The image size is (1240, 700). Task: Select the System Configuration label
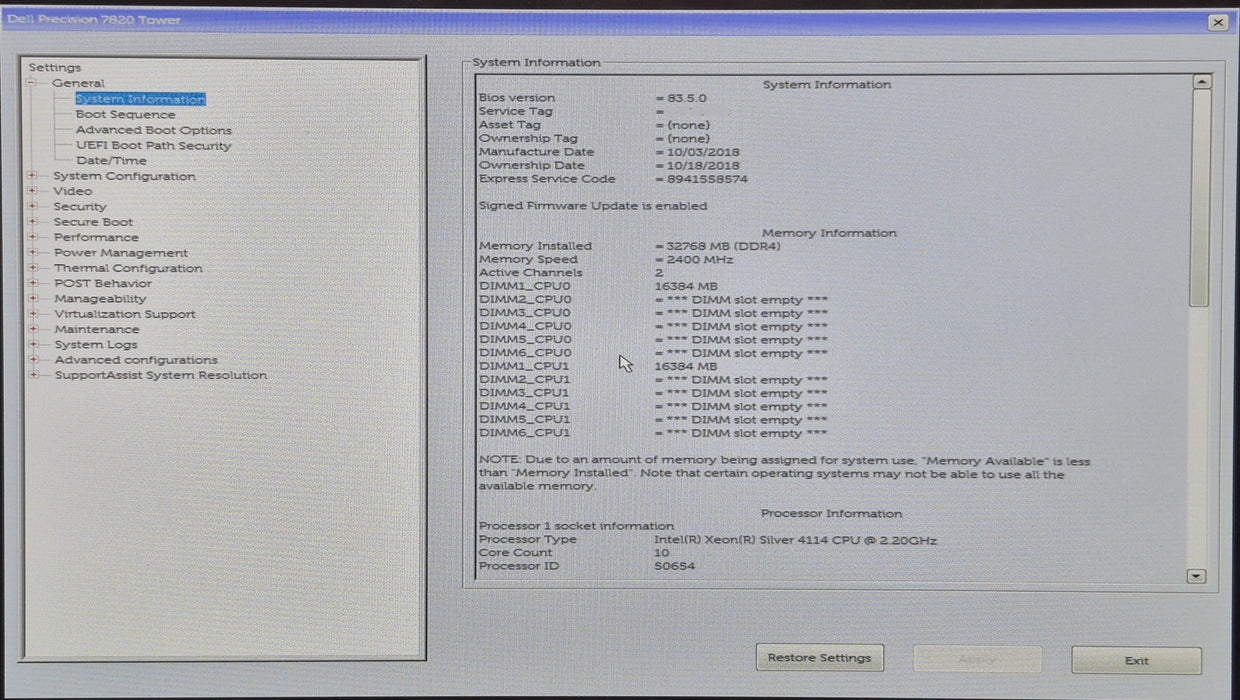click(x=124, y=176)
